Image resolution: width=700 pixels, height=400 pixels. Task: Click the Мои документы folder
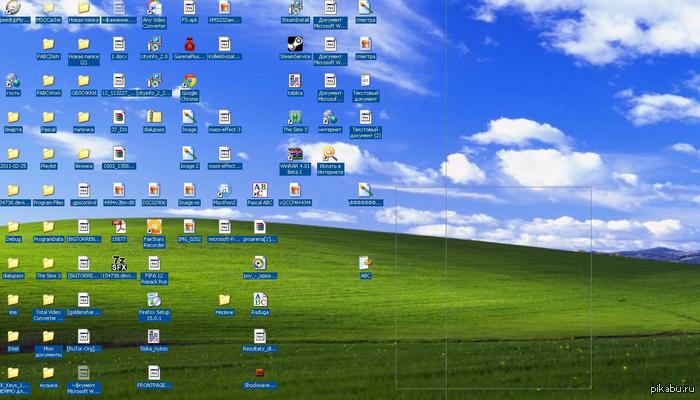tap(47, 336)
